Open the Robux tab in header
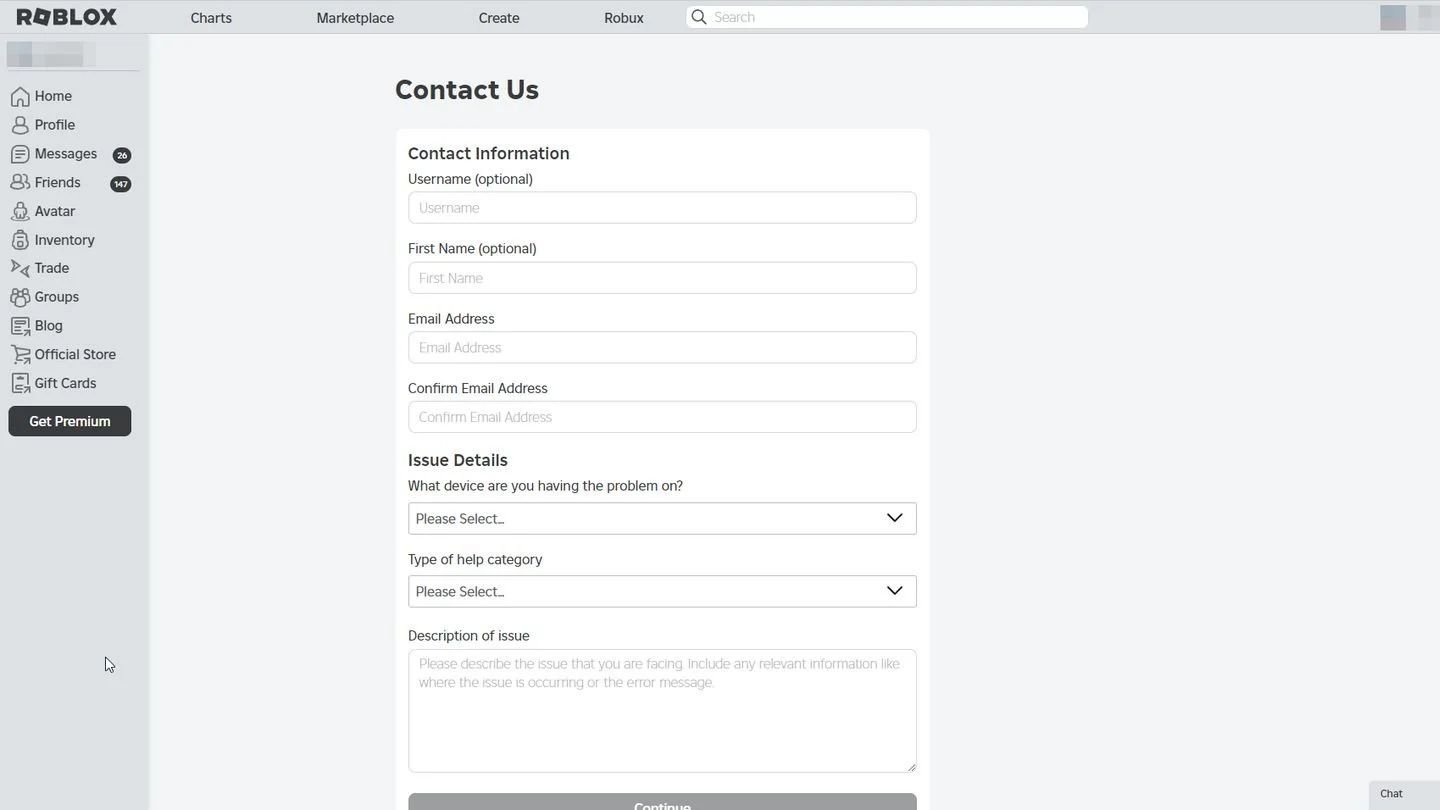 click(x=624, y=18)
